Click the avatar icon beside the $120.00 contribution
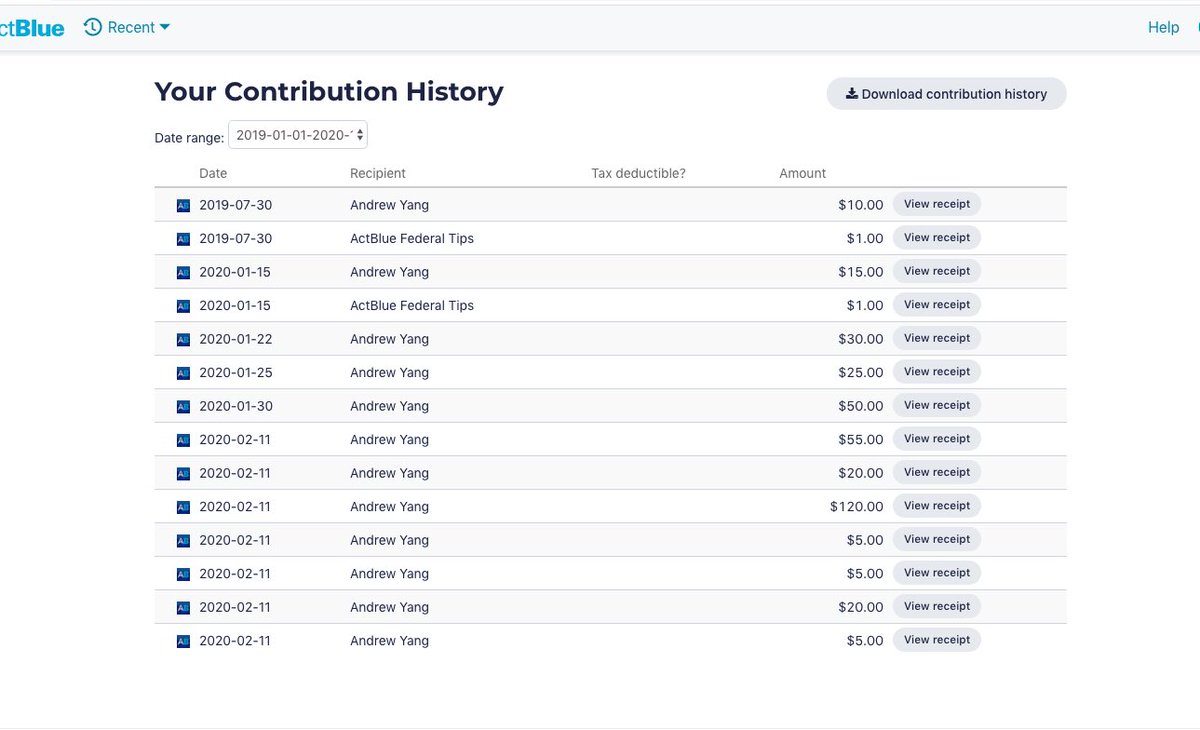 point(182,507)
